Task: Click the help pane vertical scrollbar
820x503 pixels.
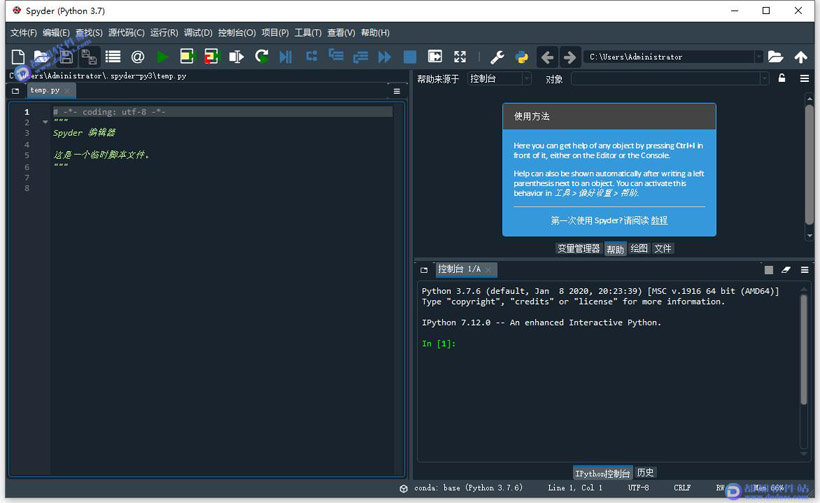Action: [809, 165]
